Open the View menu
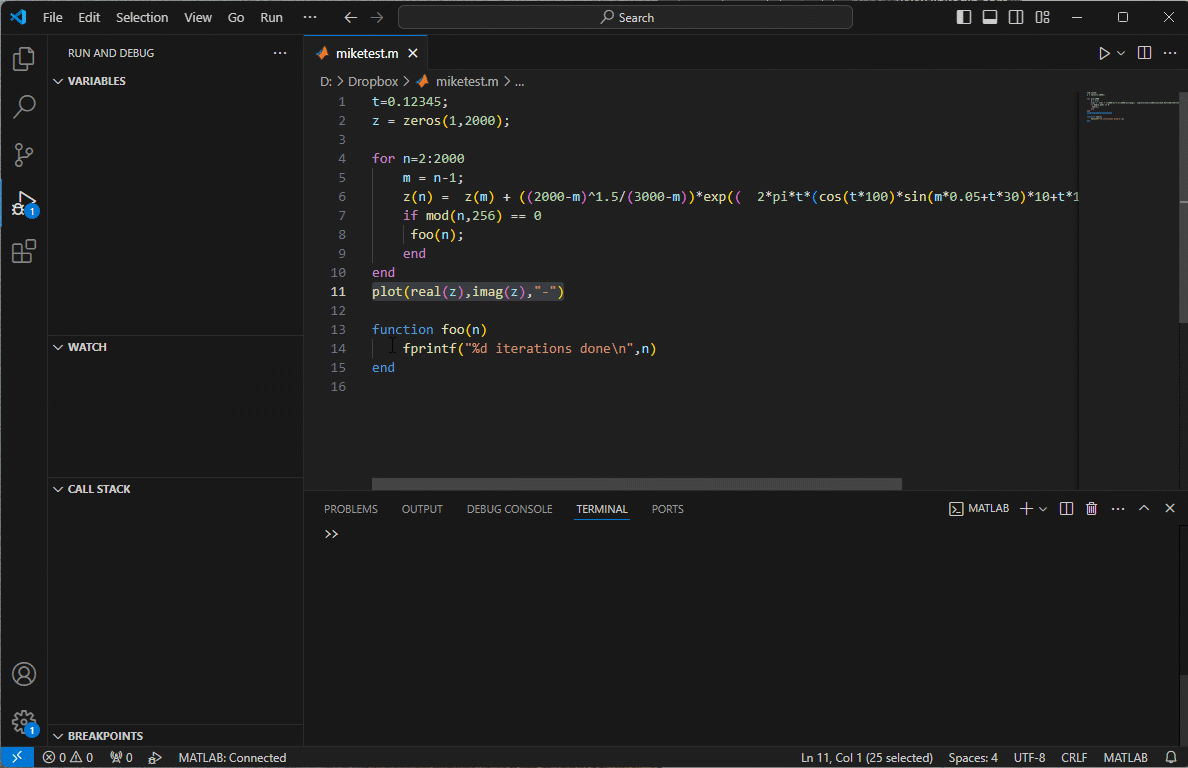The height and width of the screenshot is (768, 1188). click(198, 17)
